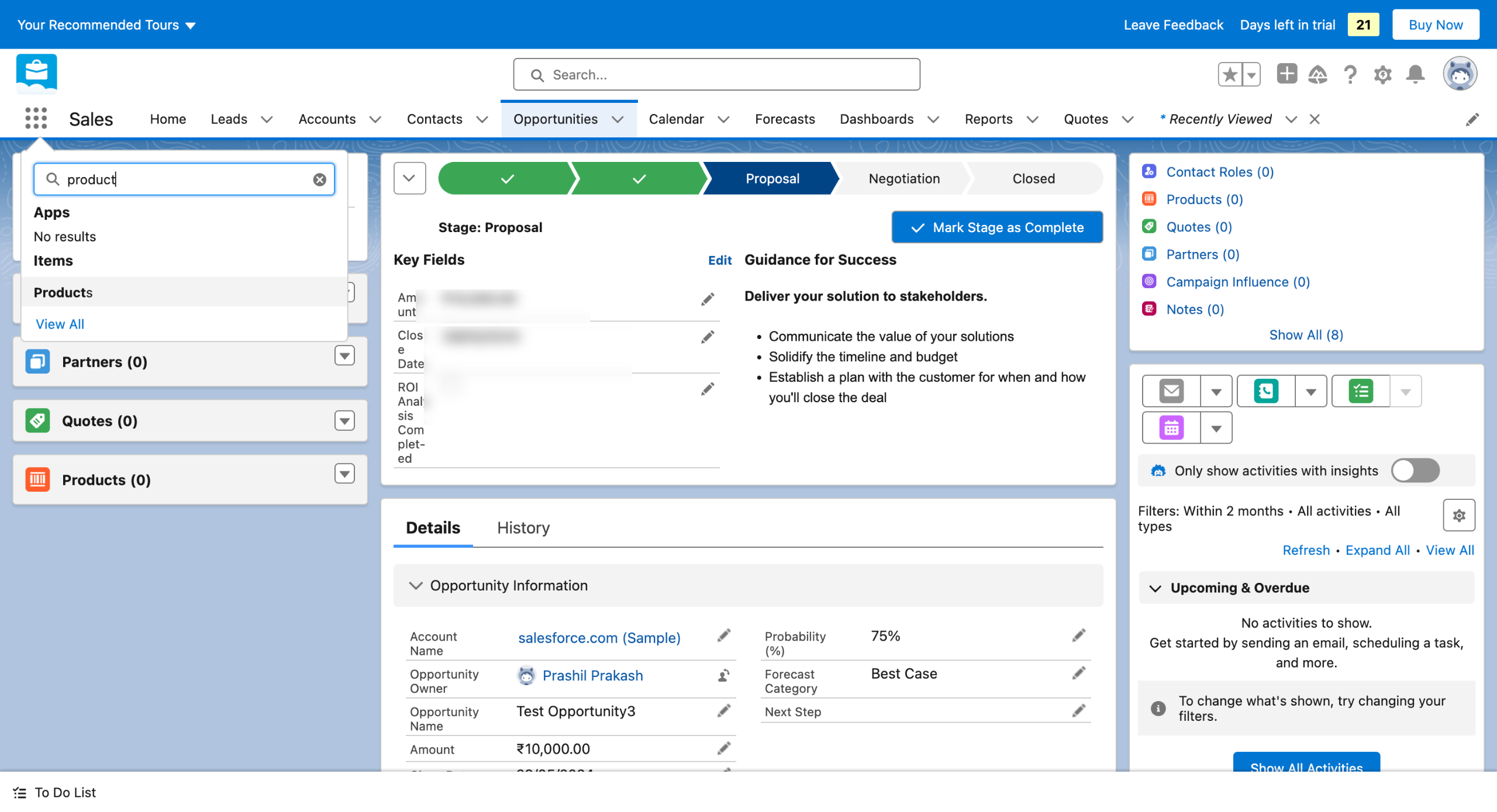Click the Key Fields Edit link
1497x812 pixels.
719,260
